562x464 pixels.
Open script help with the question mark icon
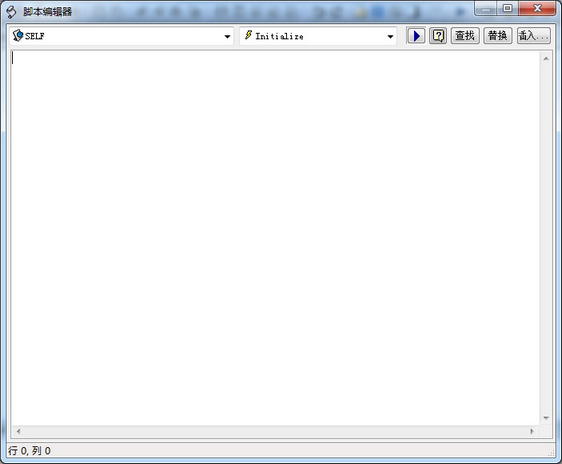[438, 36]
